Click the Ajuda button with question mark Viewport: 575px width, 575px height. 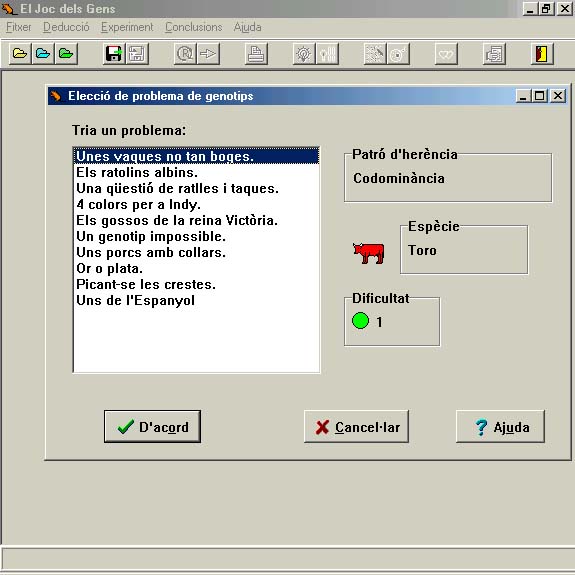click(500, 426)
